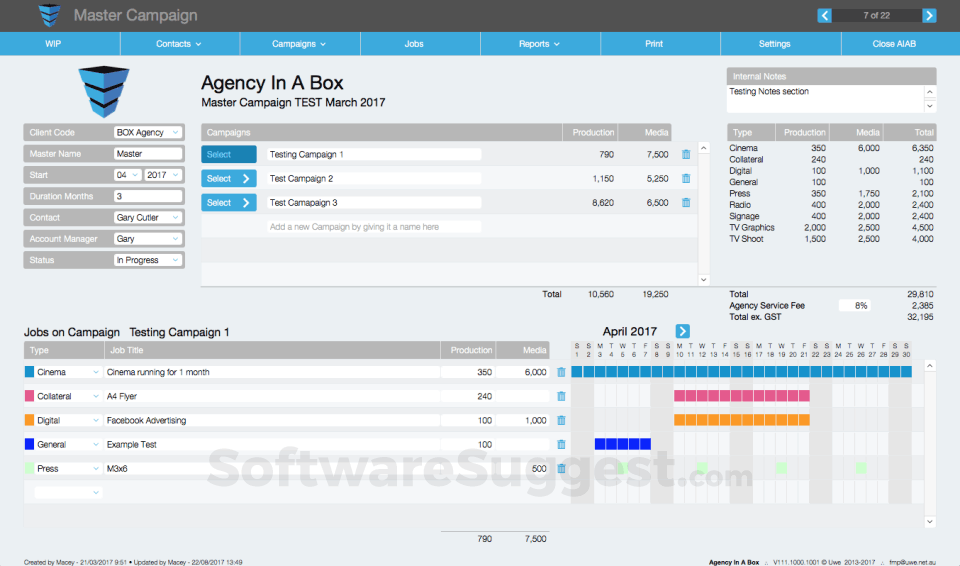Click the Cinema blue color swatch

pos(29,372)
